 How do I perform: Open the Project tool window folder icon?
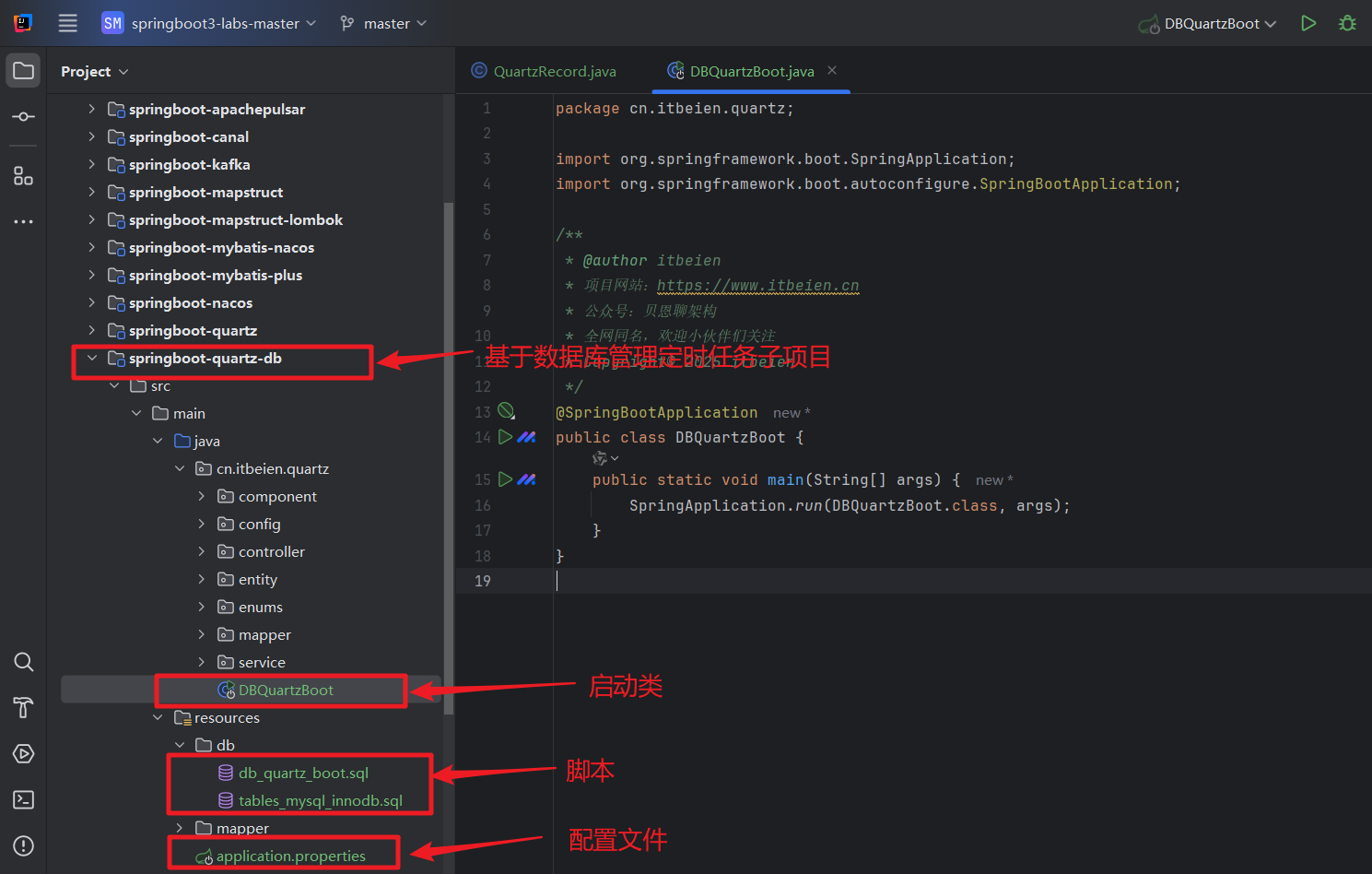pos(24,71)
